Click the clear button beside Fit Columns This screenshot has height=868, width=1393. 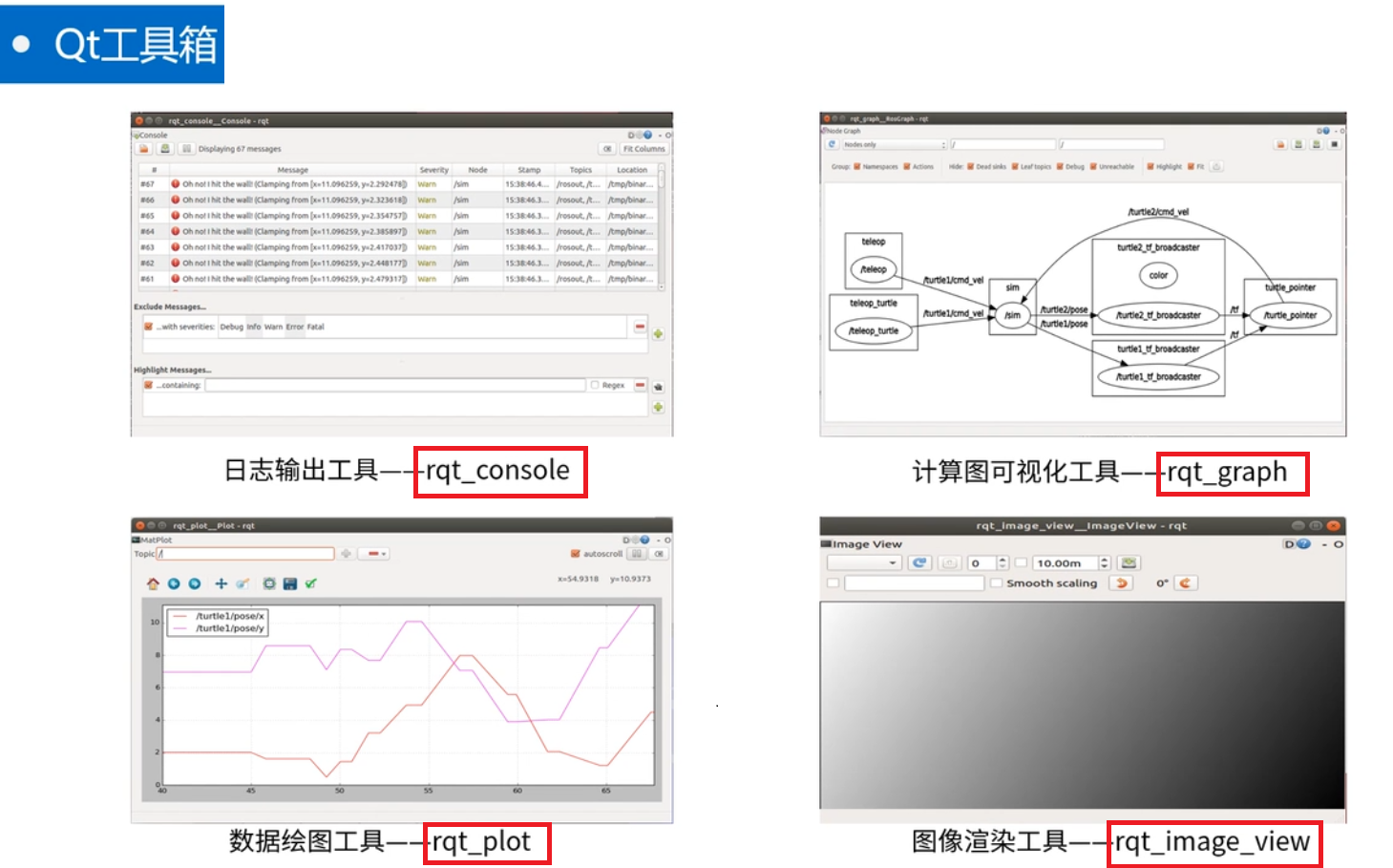pyautogui.click(x=607, y=149)
